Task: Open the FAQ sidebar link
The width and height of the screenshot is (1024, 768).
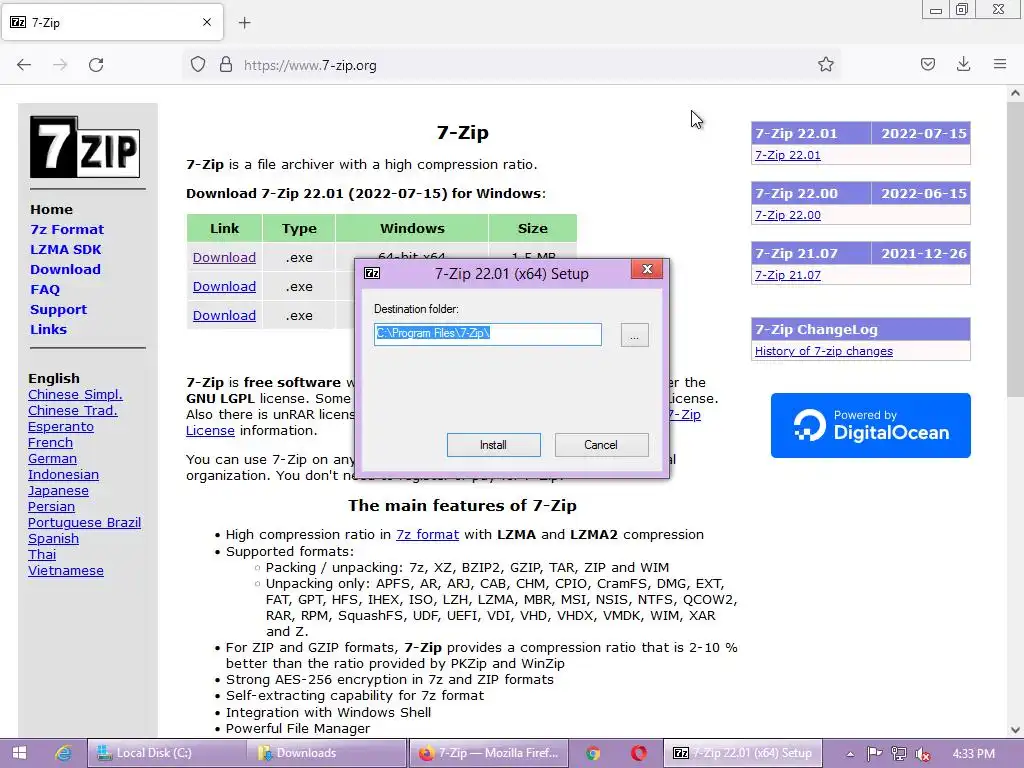Action: click(x=44, y=289)
